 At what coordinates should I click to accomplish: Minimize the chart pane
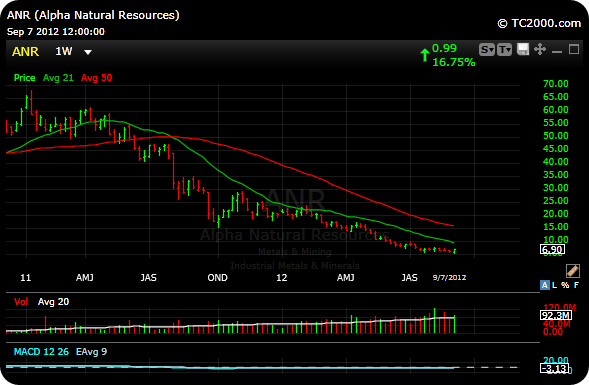[x=557, y=50]
